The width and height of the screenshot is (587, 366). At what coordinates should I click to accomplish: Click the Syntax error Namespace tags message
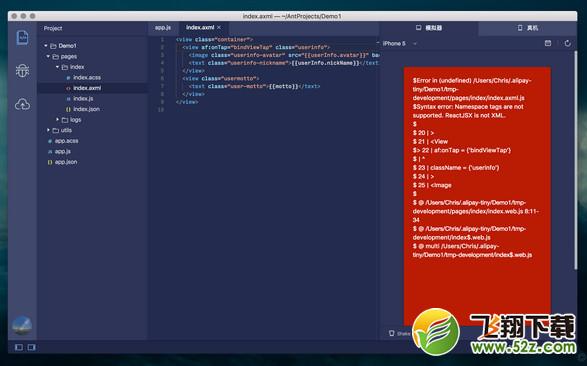(468, 111)
